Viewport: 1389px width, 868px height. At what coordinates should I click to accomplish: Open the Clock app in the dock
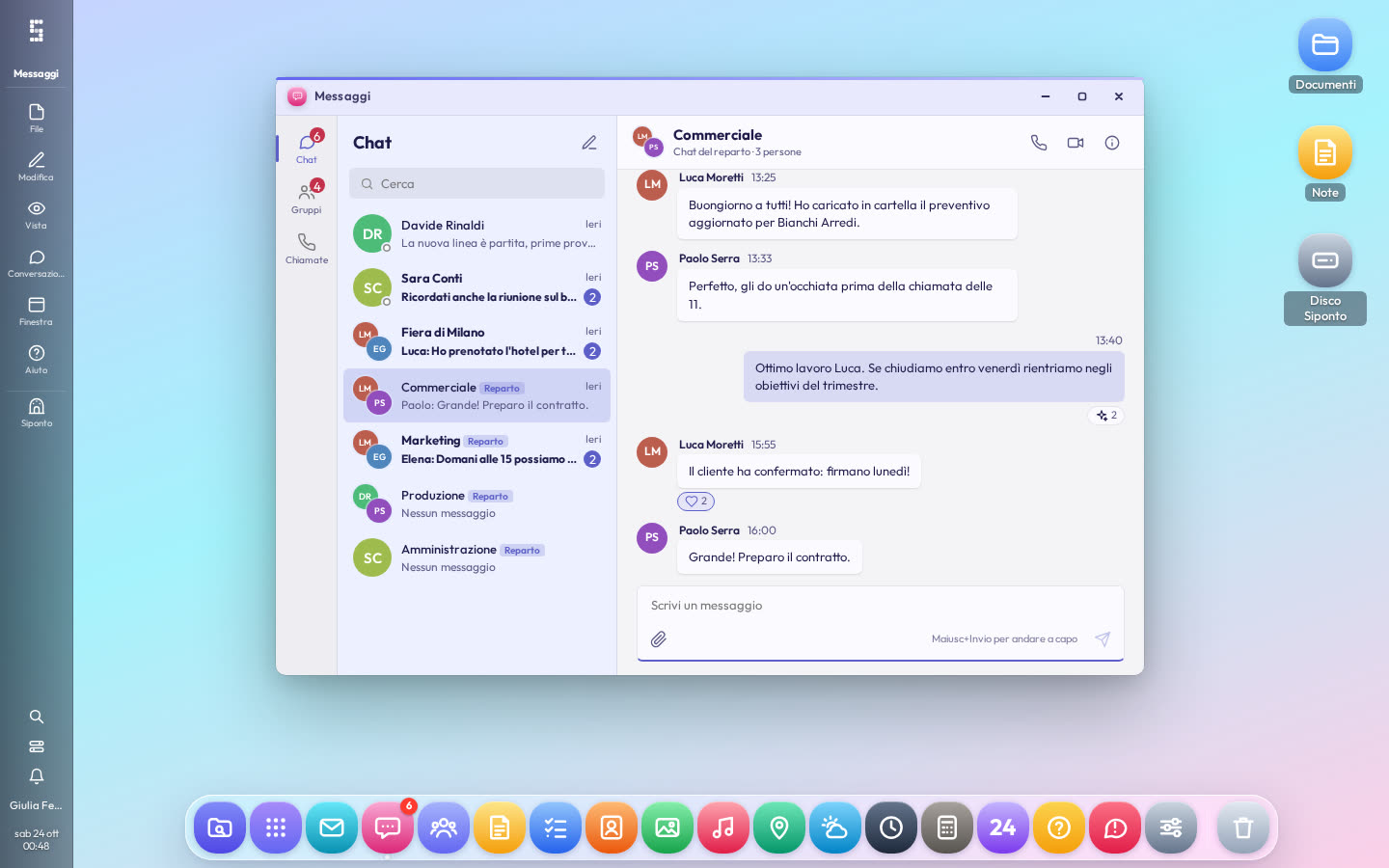point(891,827)
